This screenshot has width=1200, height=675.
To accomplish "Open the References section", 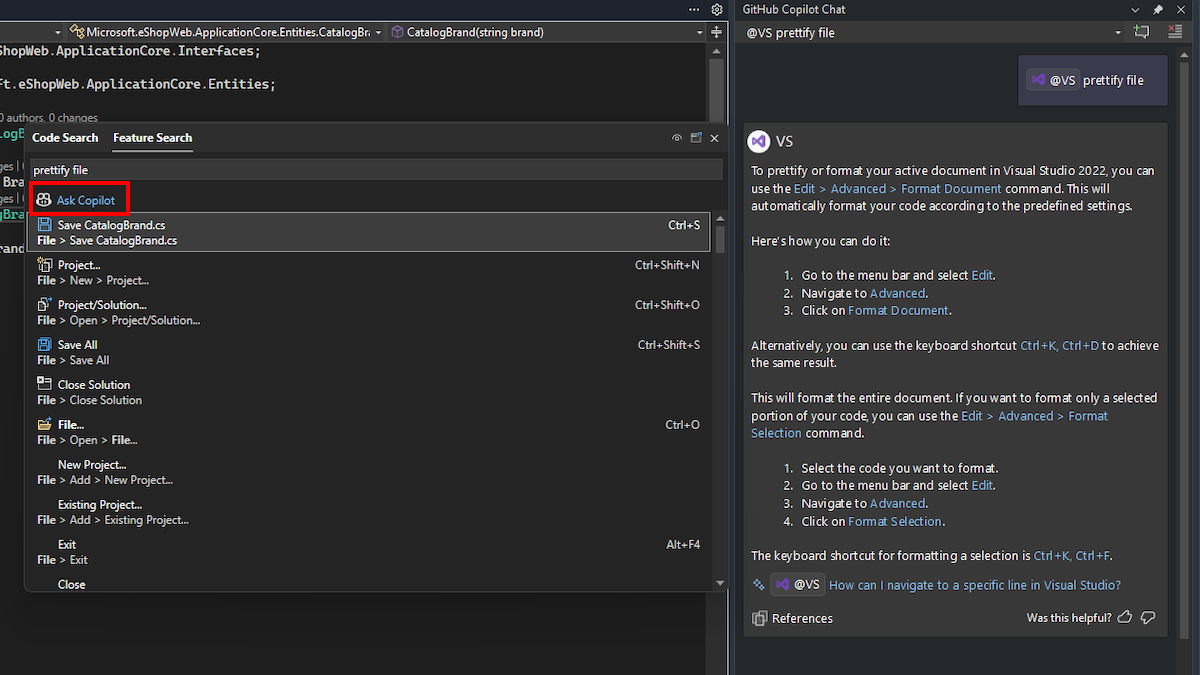I will [792, 618].
